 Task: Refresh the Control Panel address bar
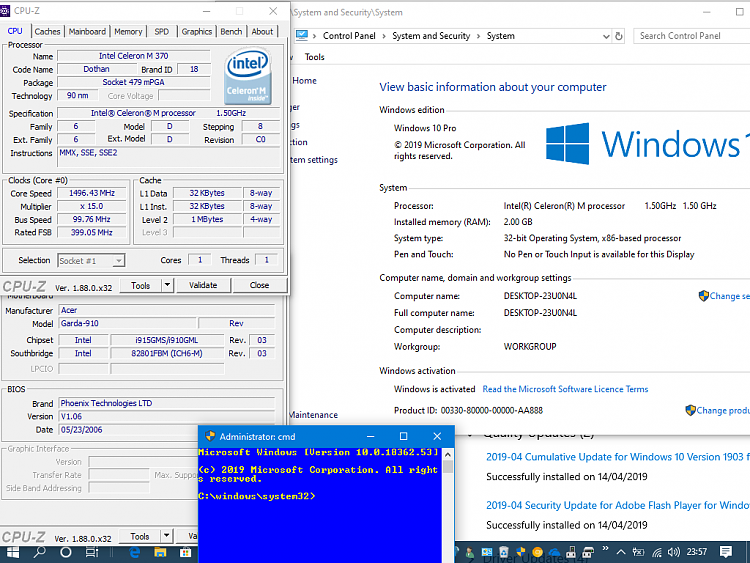click(619, 36)
